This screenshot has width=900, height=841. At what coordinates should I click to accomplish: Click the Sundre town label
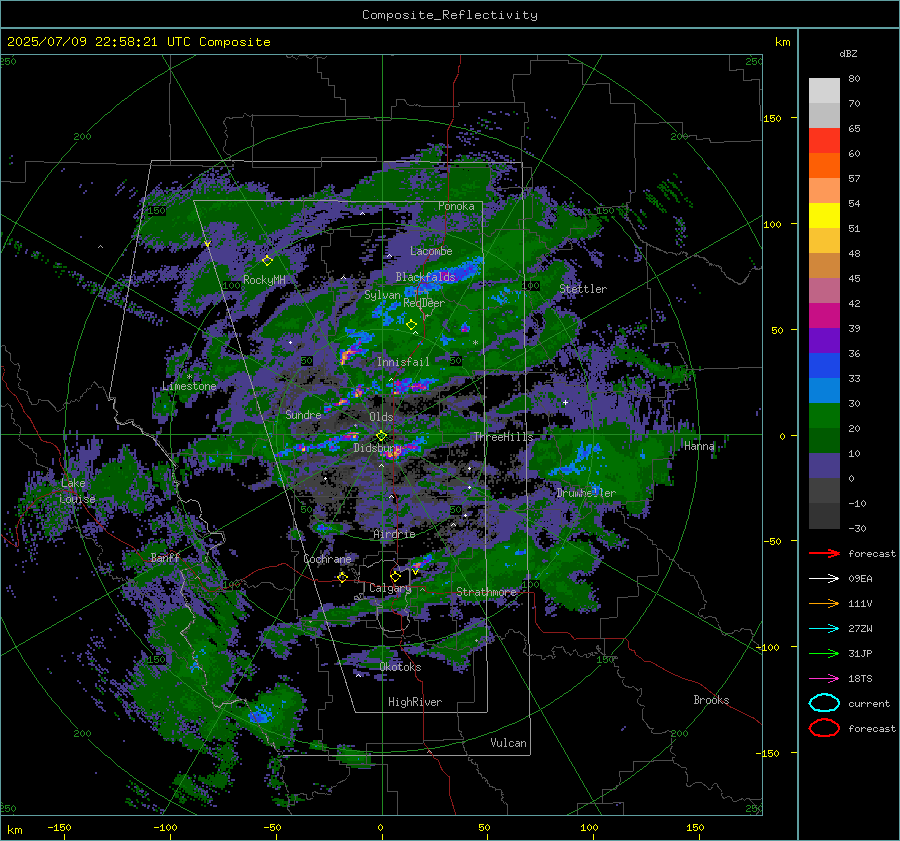tap(303, 414)
